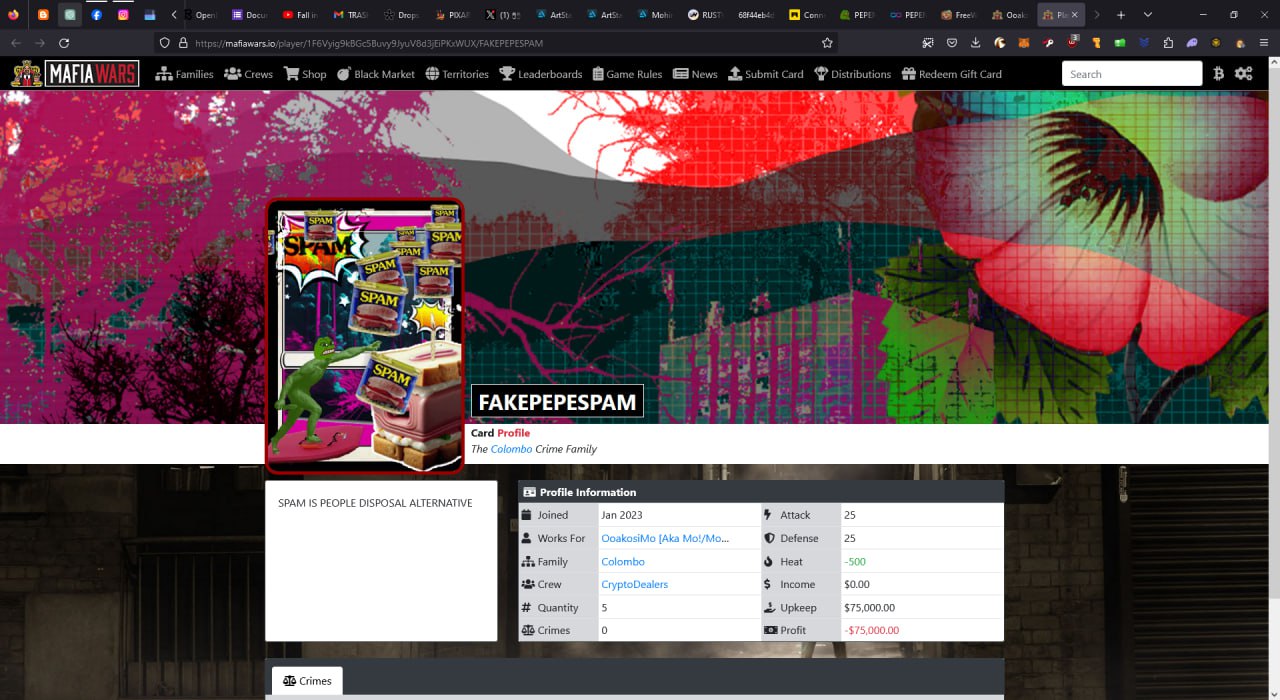The width and height of the screenshot is (1280, 700).
Task: Click the Jan 2023 joined value
Action: pyautogui.click(x=621, y=515)
